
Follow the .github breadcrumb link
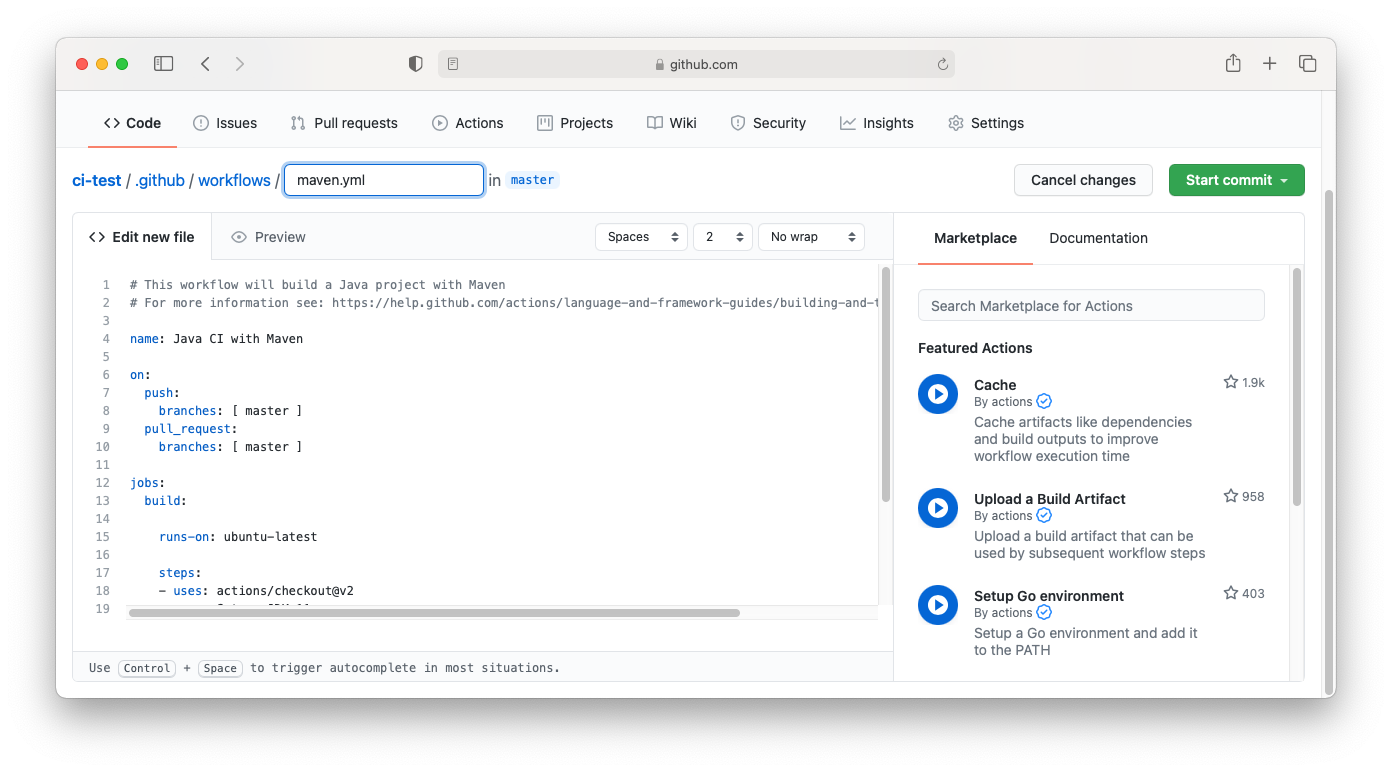[160, 180]
